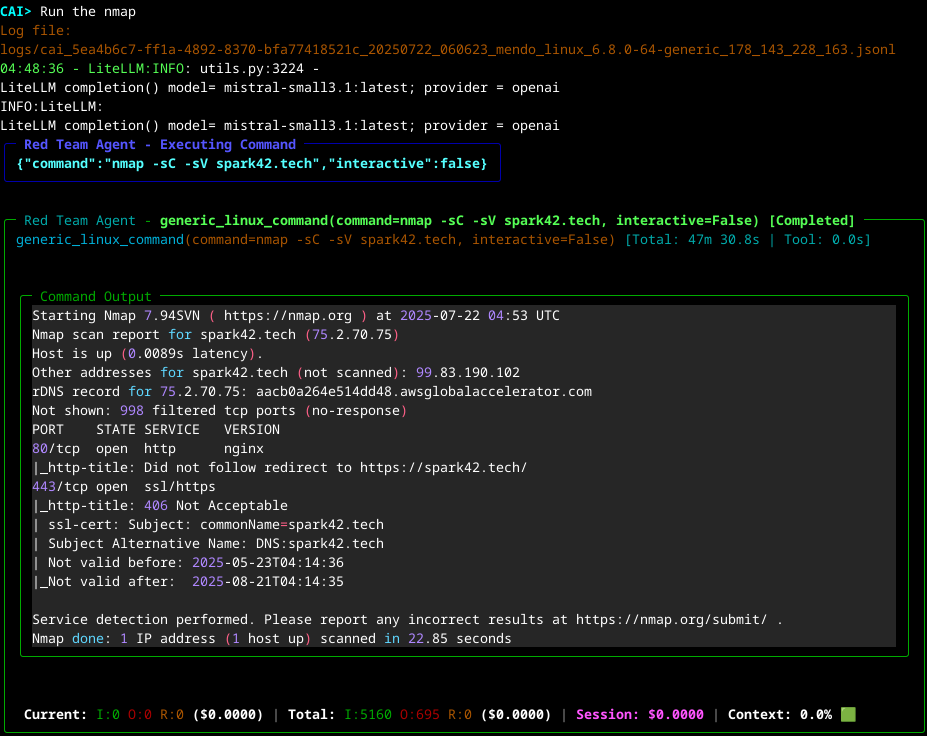Open the https://nmap.org link in output

point(287,316)
